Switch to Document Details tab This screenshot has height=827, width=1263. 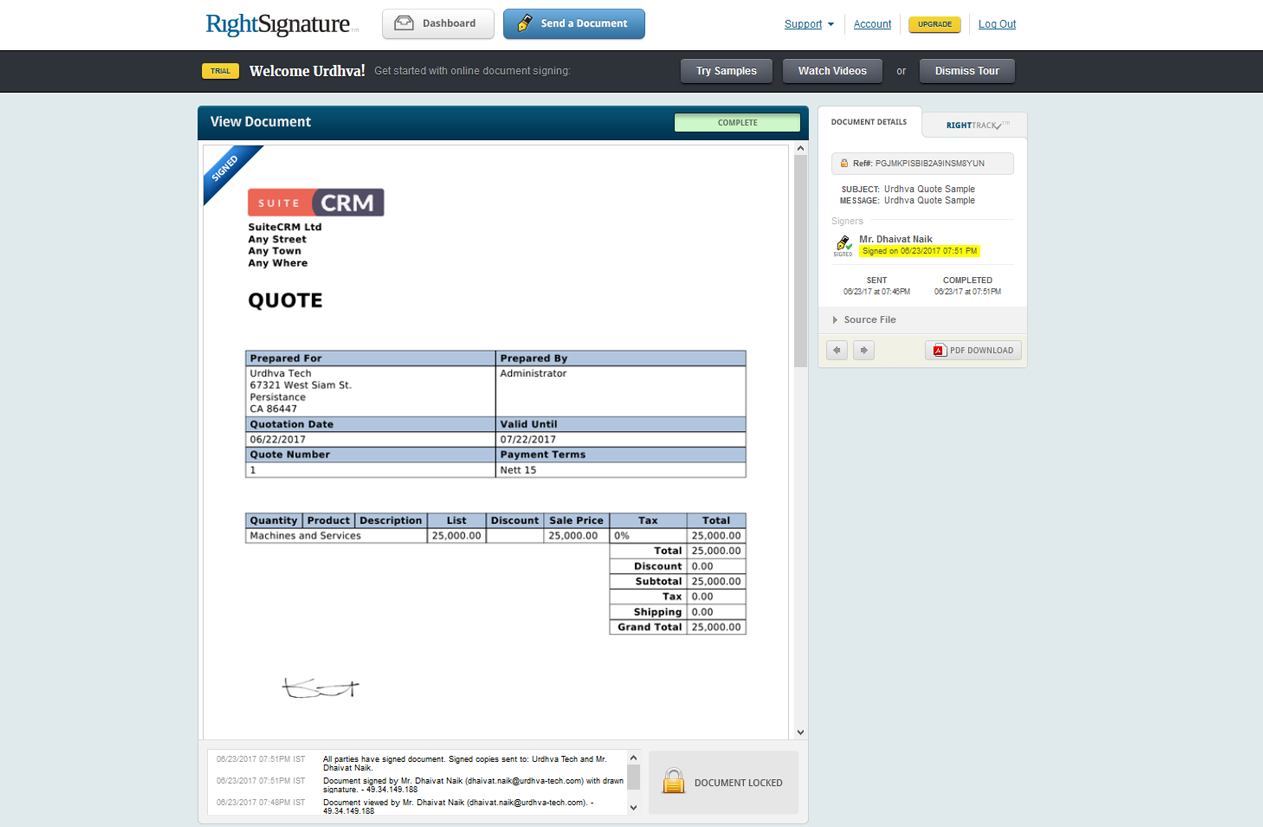point(869,123)
